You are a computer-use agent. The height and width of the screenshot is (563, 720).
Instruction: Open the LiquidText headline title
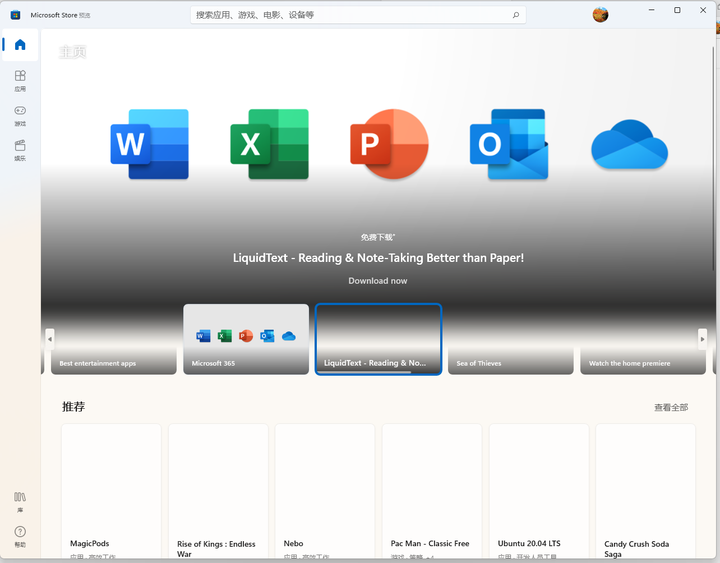coord(378,258)
